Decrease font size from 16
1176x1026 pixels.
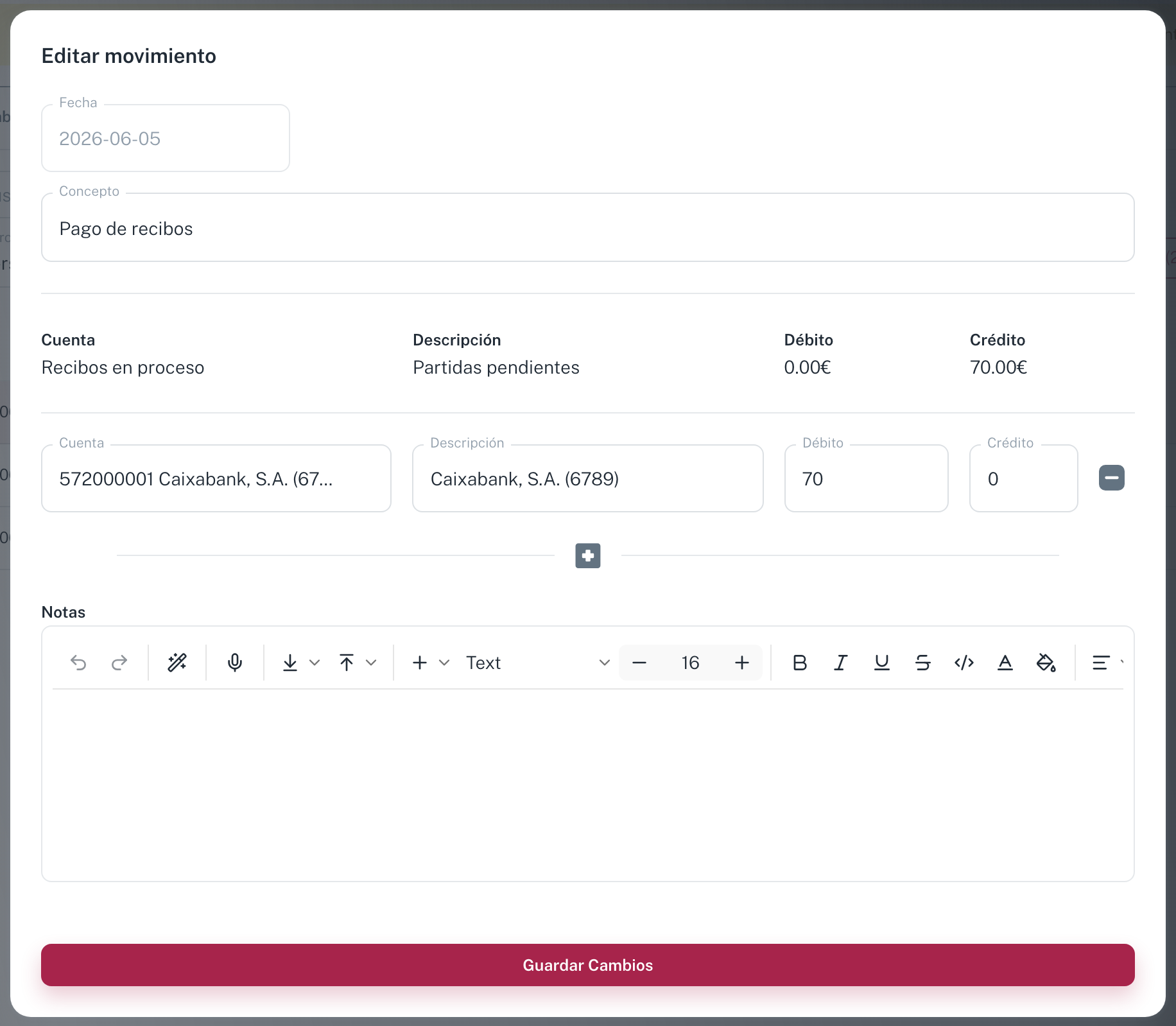639,663
